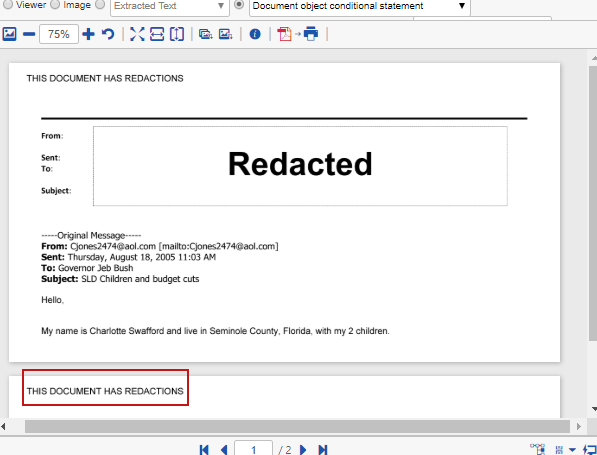Viewport: 597px width, 455px height.
Task: Click the Hello, greeting line
Action: coord(53,300)
